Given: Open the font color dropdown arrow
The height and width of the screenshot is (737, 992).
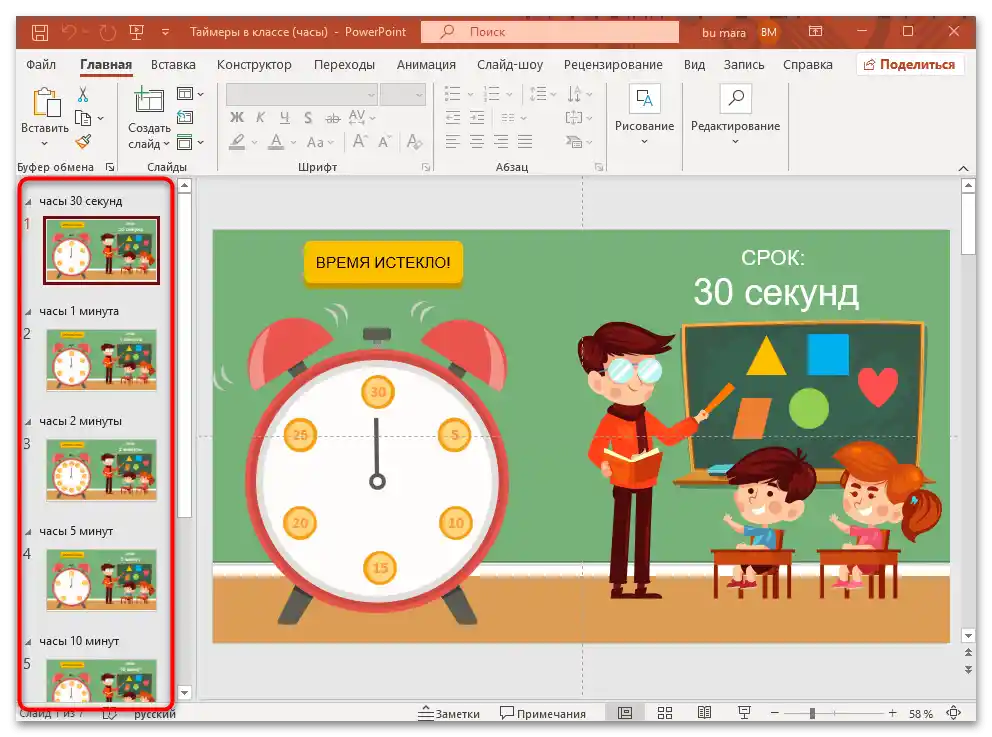Looking at the screenshot, I should pyautogui.click(x=293, y=140).
